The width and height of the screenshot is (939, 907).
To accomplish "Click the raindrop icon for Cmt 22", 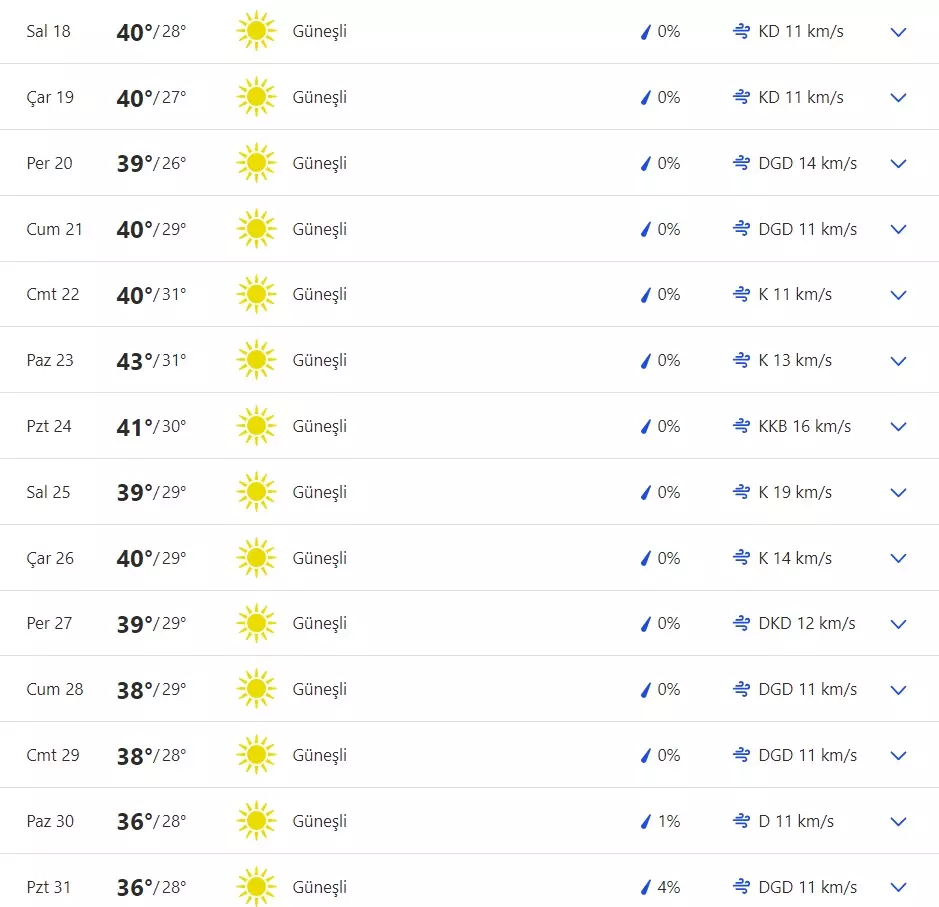I will 646,295.
